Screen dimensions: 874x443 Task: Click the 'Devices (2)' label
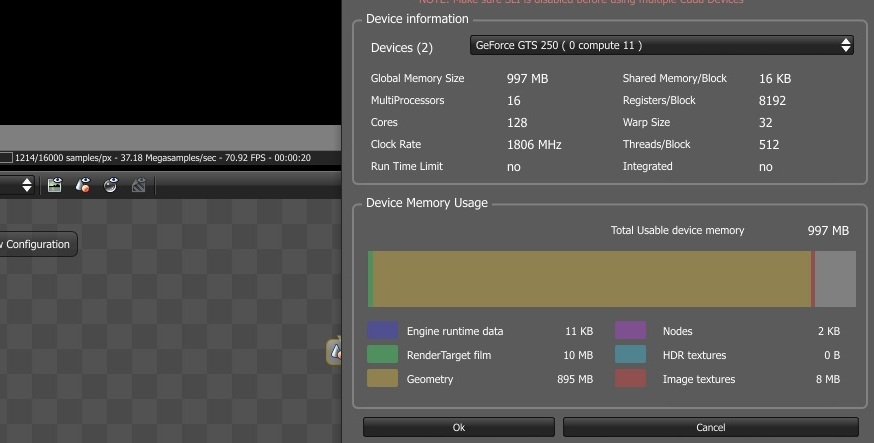coord(401,48)
